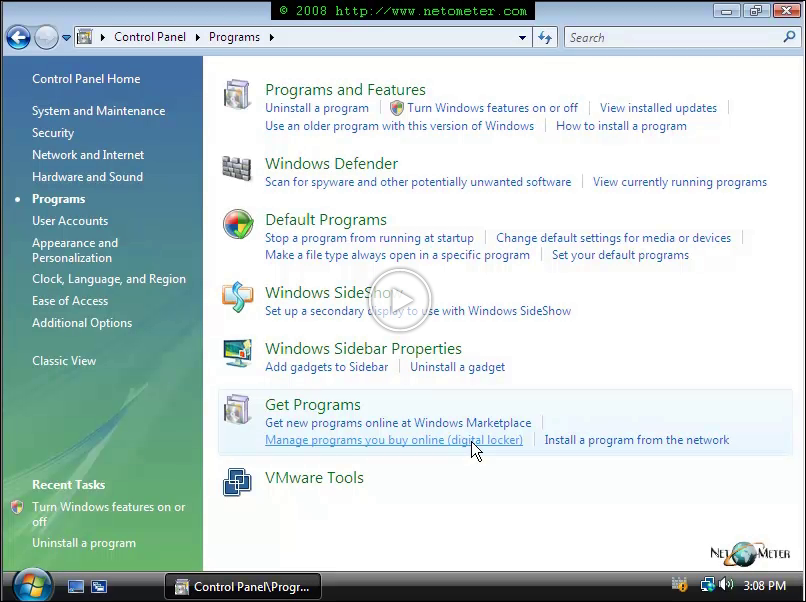Open Network and Internet category

pyautogui.click(x=88, y=155)
